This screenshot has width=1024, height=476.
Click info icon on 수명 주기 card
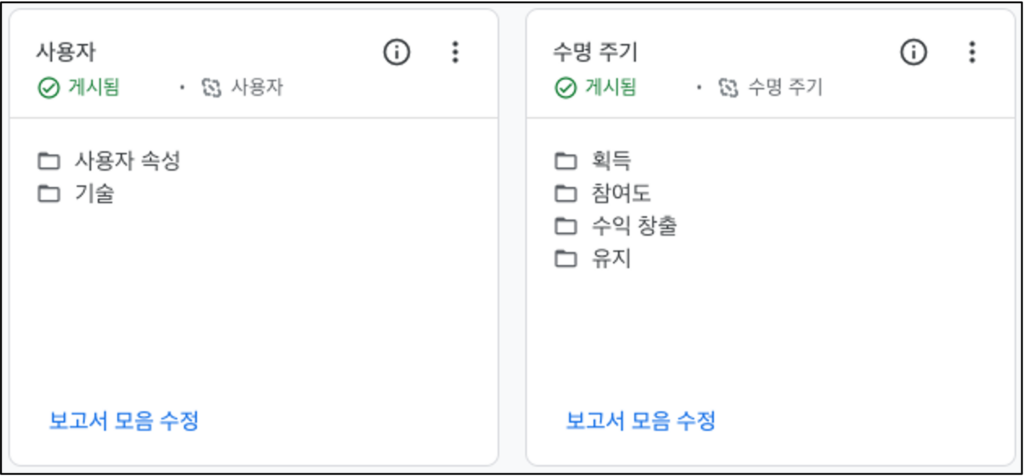914,52
